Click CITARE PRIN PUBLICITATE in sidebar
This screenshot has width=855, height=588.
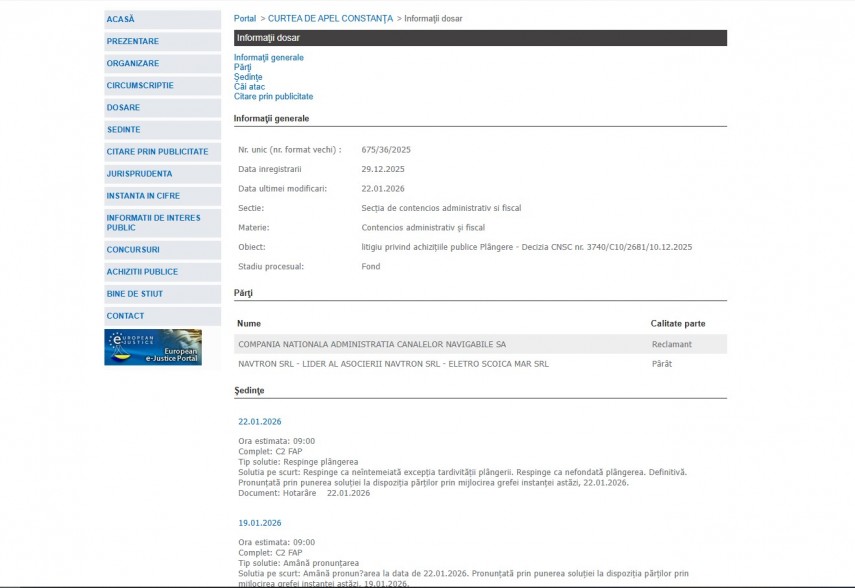[157, 151]
